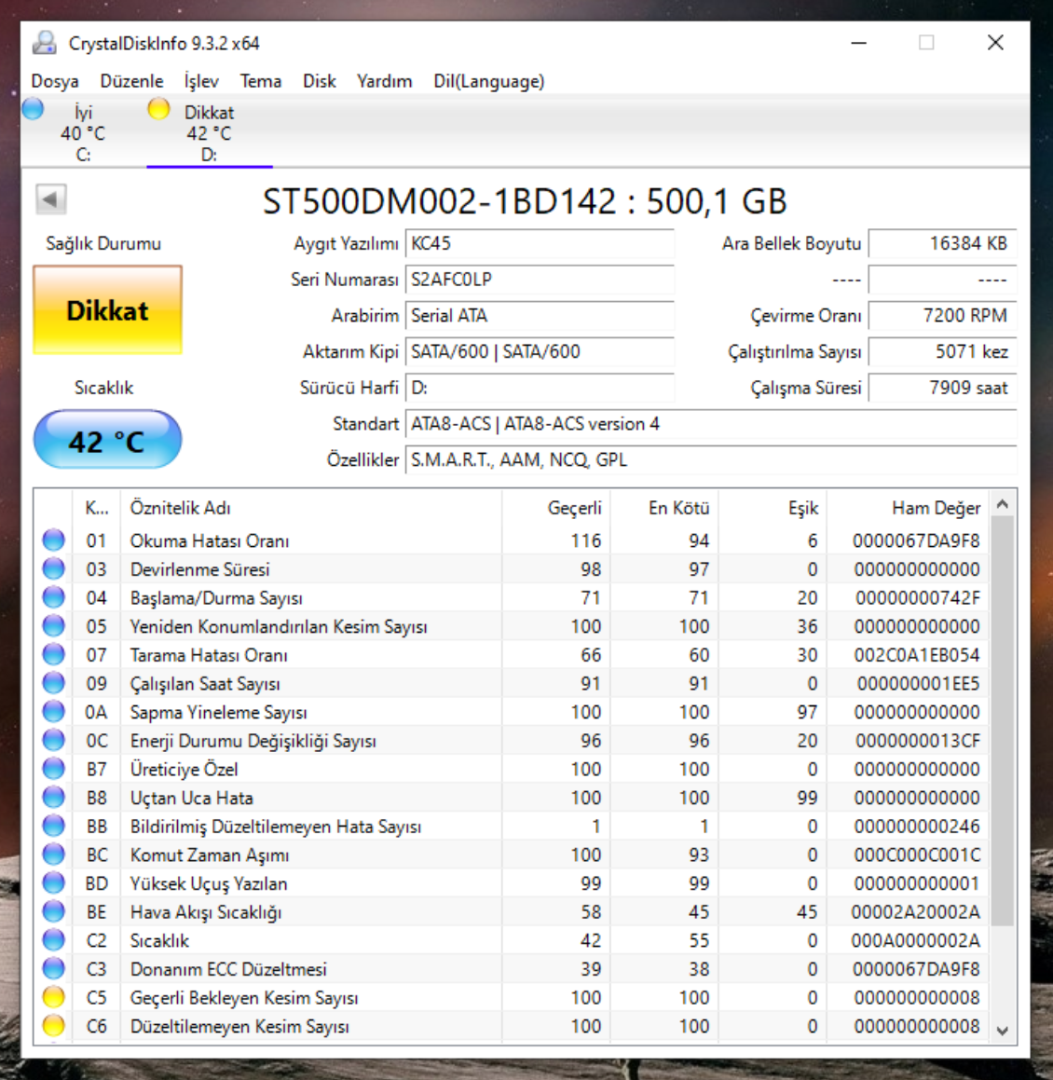Viewport: 1053px width, 1080px height.
Task: Click status orb of Bildirilmiş Düzeltilemeyen Hata row
Action: 54,826
